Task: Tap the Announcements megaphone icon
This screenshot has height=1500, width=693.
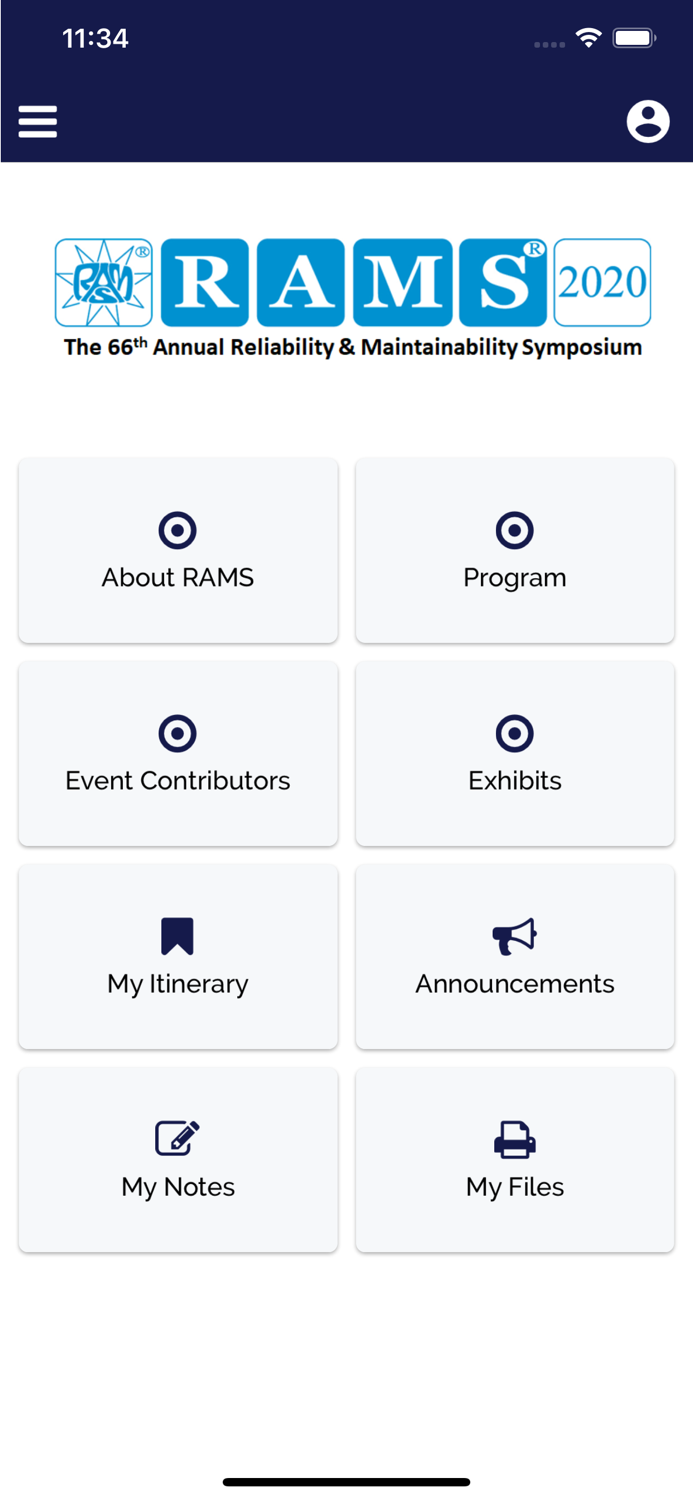Action: [x=515, y=936]
